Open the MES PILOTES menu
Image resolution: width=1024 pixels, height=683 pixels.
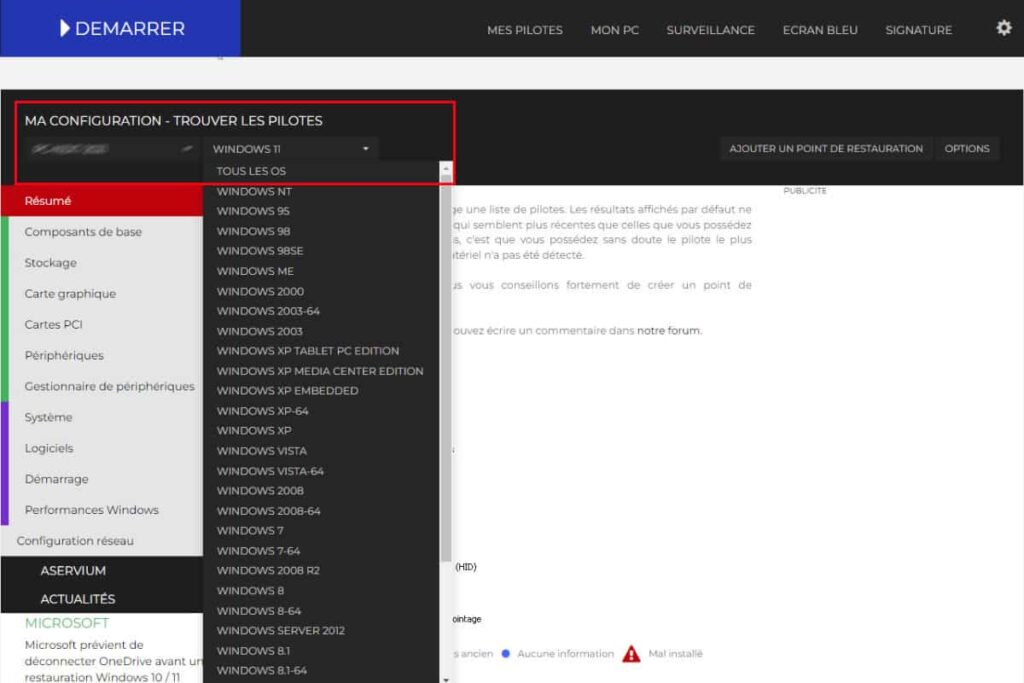(524, 30)
